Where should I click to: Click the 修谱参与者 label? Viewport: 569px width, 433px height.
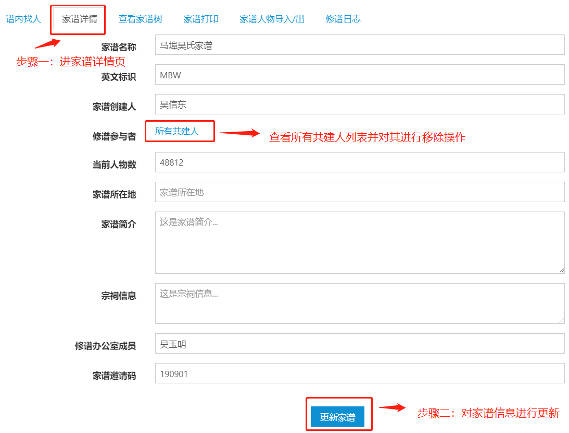(x=114, y=136)
